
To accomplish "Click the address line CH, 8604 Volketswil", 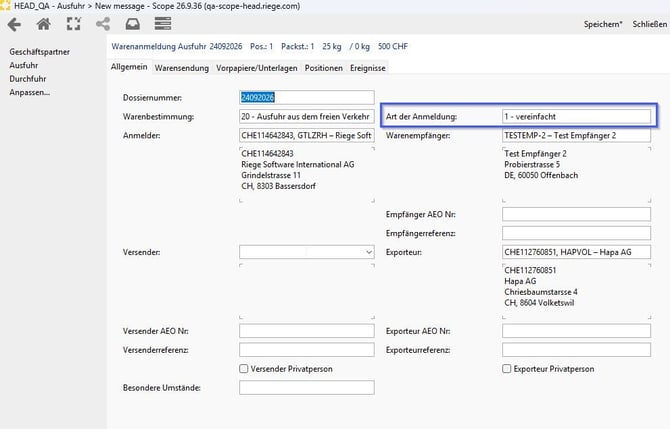I will [x=539, y=303].
